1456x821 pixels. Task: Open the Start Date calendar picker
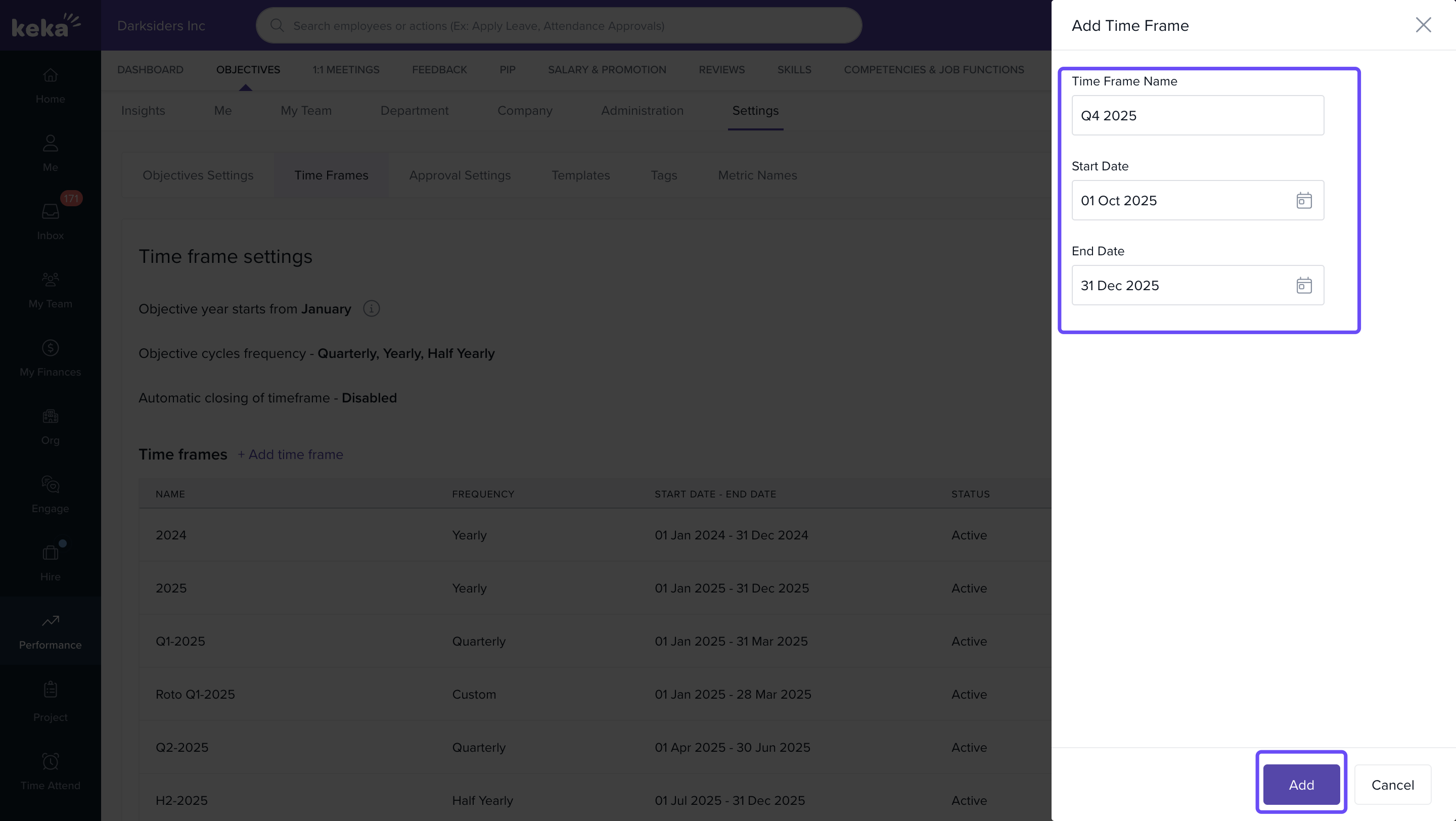pyautogui.click(x=1303, y=201)
